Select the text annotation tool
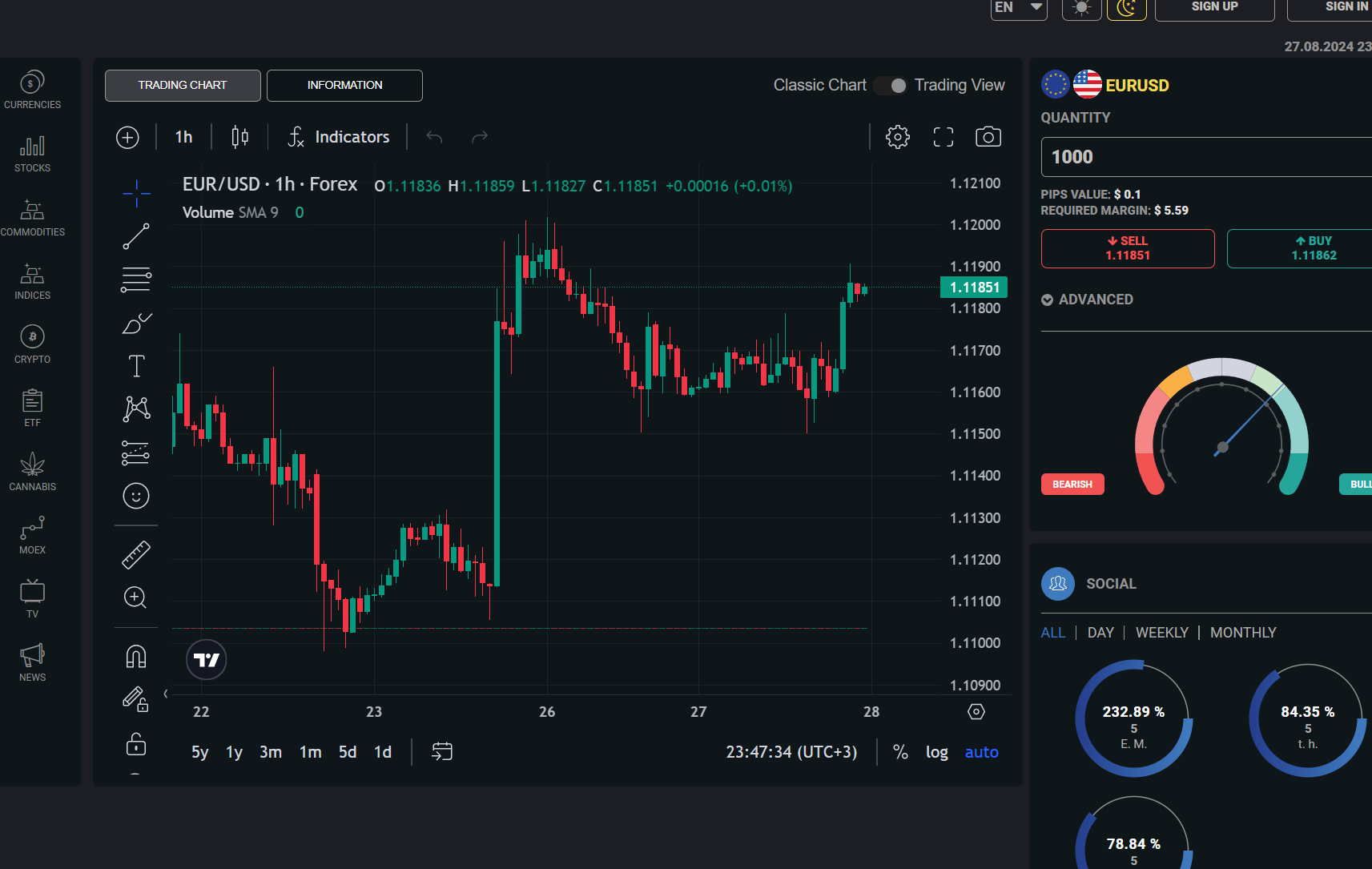1372x869 pixels. click(x=136, y=366)
